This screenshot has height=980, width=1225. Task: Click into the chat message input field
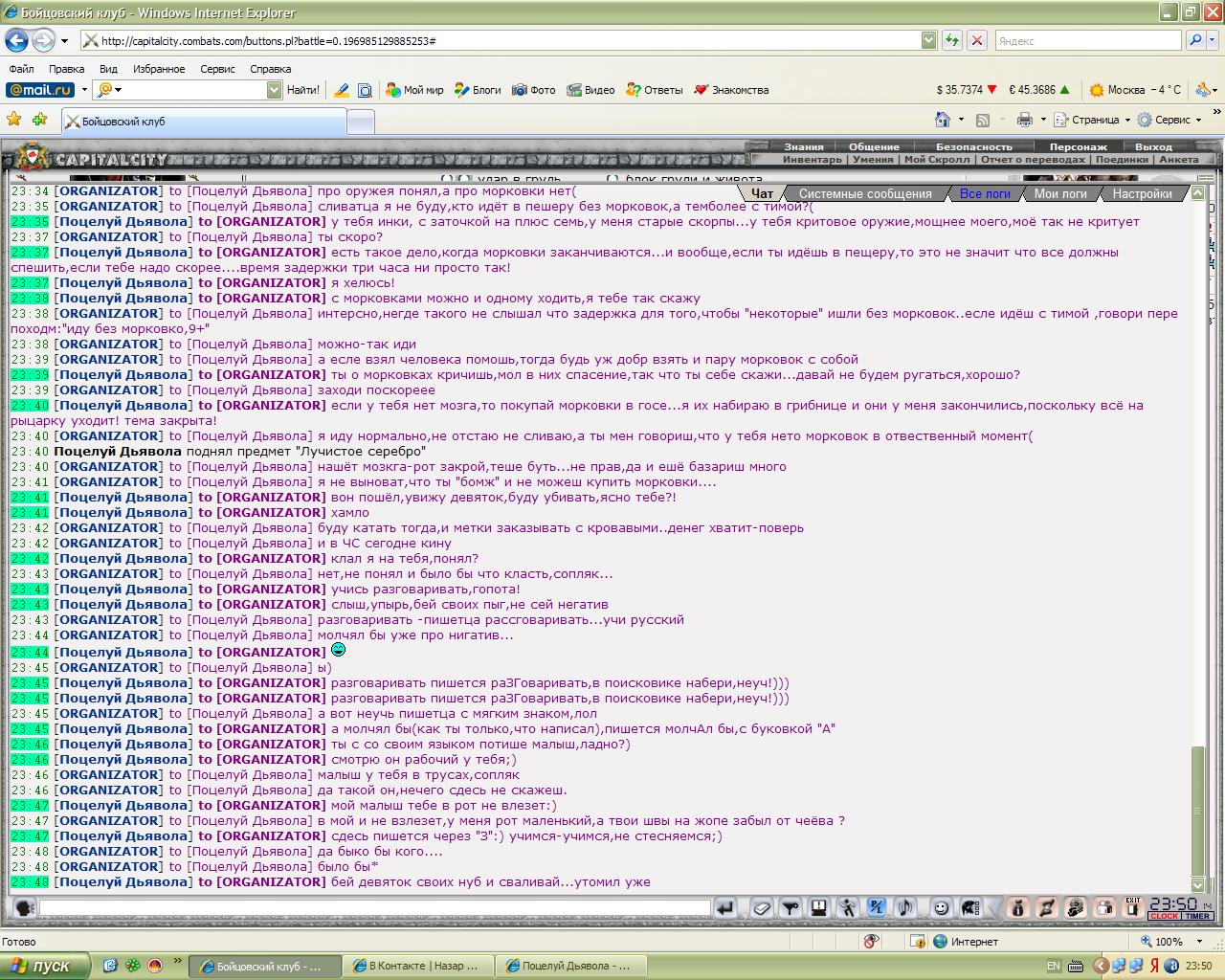click(375, 907)
